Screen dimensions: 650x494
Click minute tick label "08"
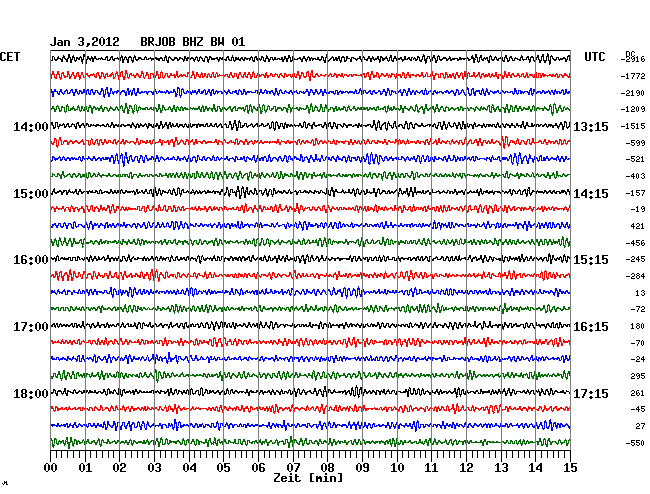pos(327,467)
